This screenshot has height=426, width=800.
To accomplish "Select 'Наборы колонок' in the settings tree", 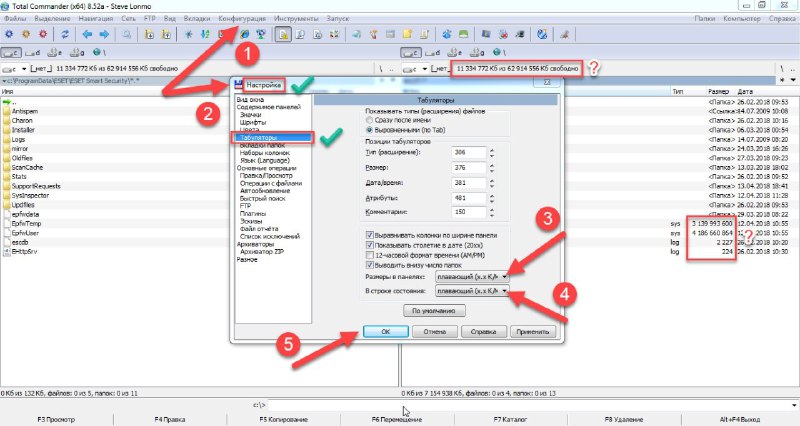I will pos(265,153).
